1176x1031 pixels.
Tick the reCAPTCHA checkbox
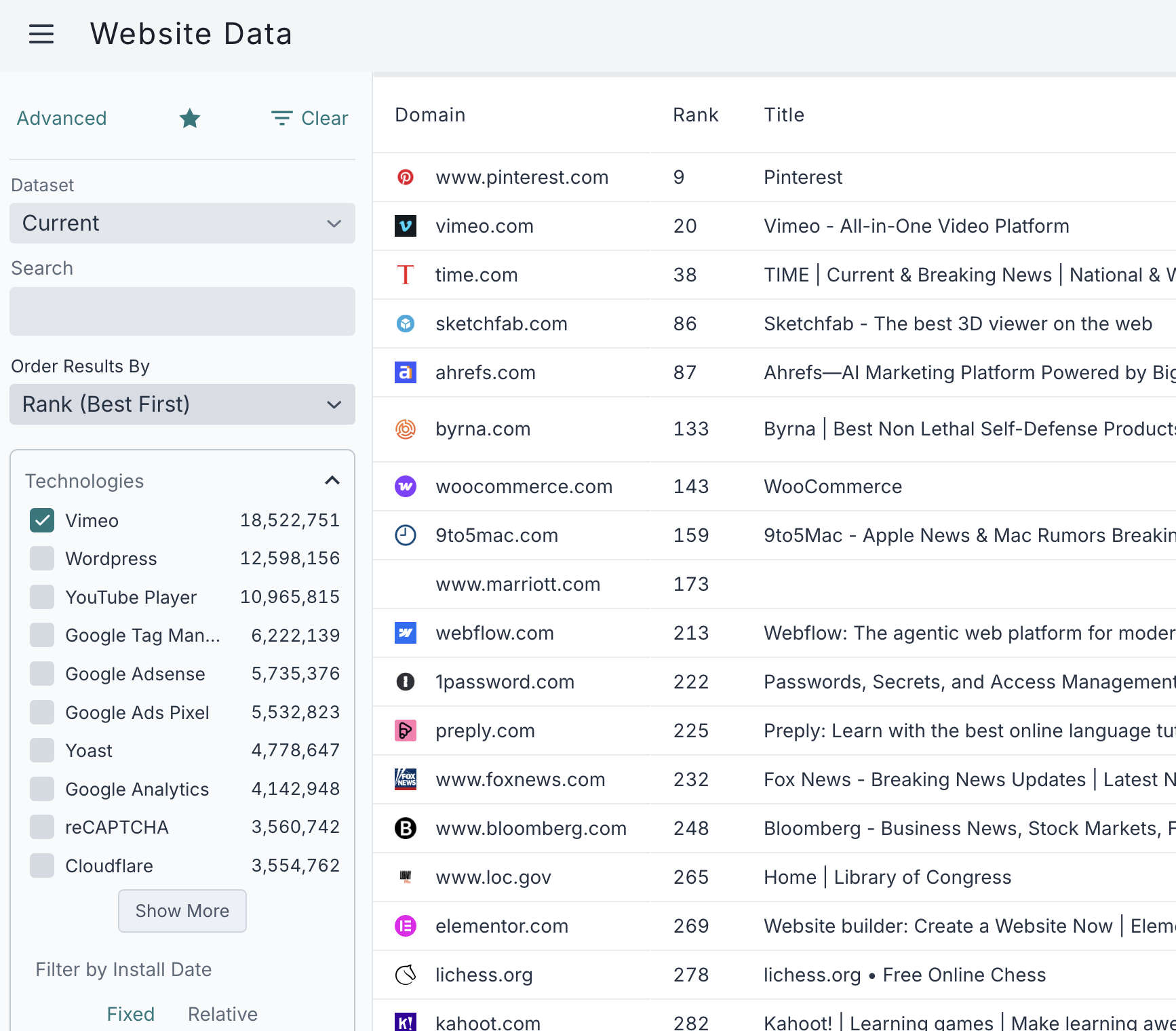[42, 827]
